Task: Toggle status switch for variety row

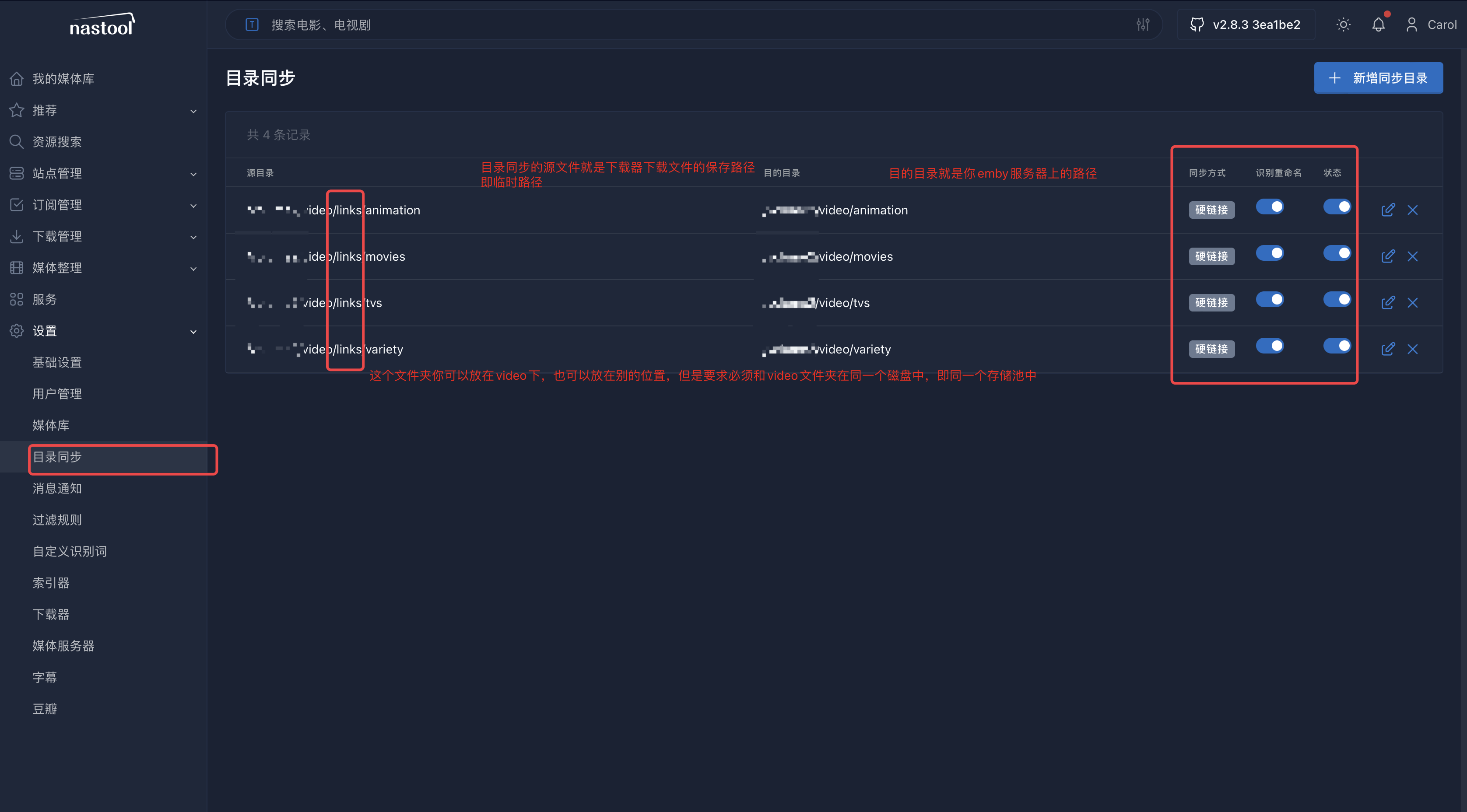Action: tap(1337, 346)
